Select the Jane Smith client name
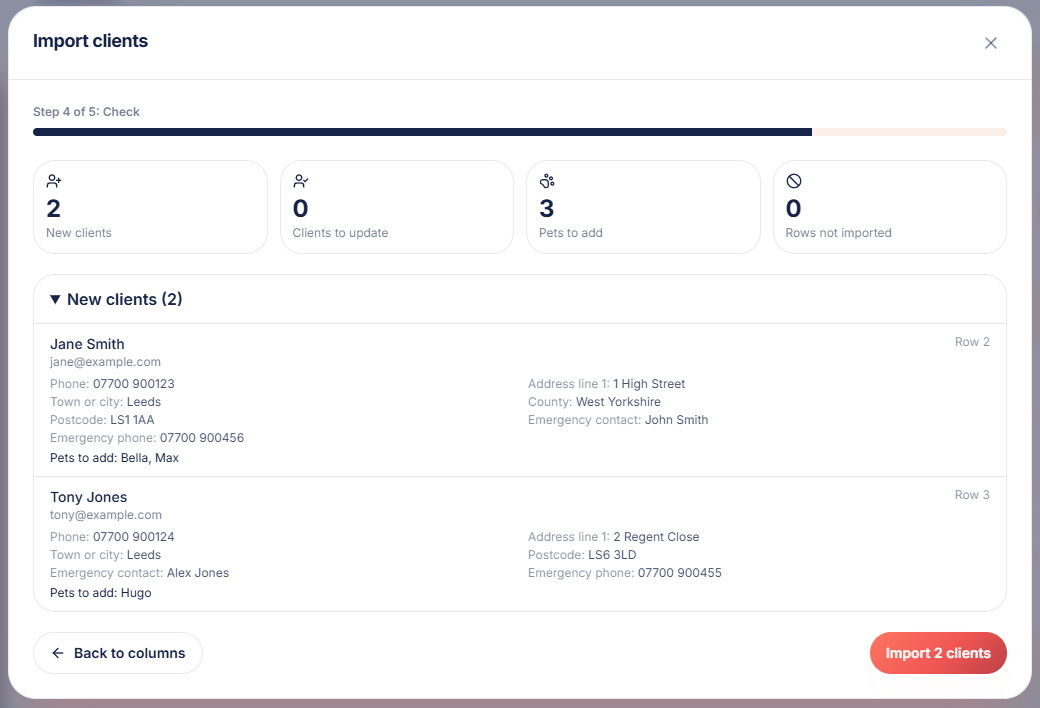 click(87, 344)
